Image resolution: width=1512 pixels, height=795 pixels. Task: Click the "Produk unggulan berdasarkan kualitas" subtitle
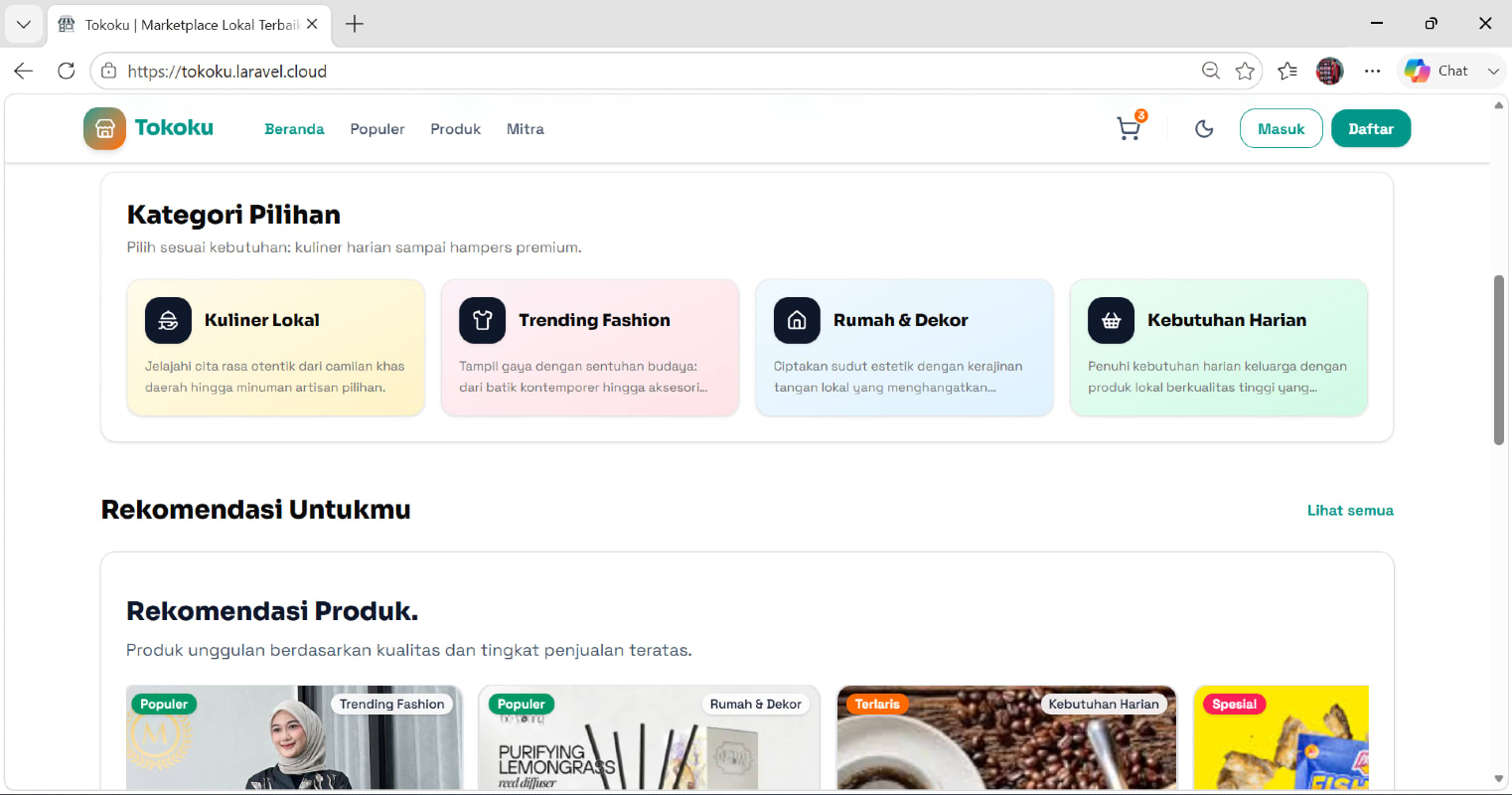(409, 650)
